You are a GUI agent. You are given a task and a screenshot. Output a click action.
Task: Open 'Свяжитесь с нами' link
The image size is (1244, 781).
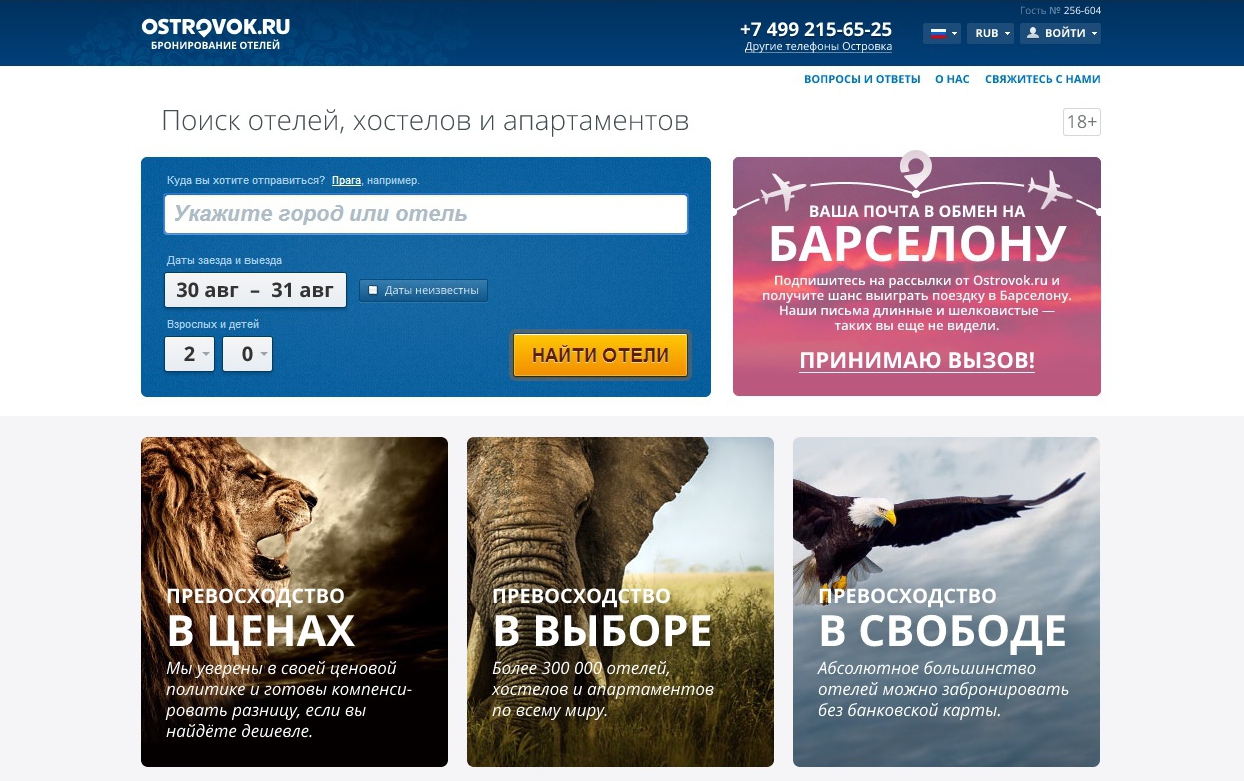pyautogui.click(x=1043, y=79)
